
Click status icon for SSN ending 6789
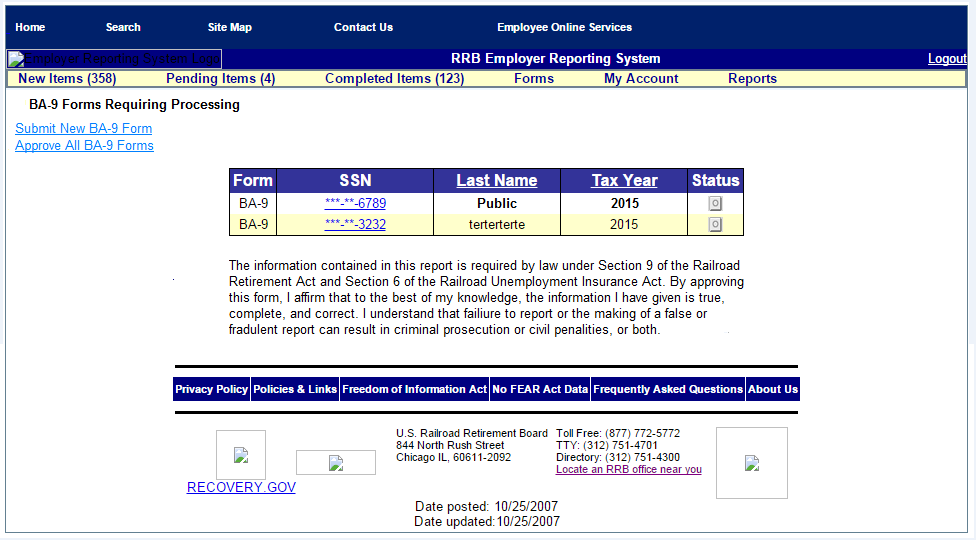(x=715, y=204)
